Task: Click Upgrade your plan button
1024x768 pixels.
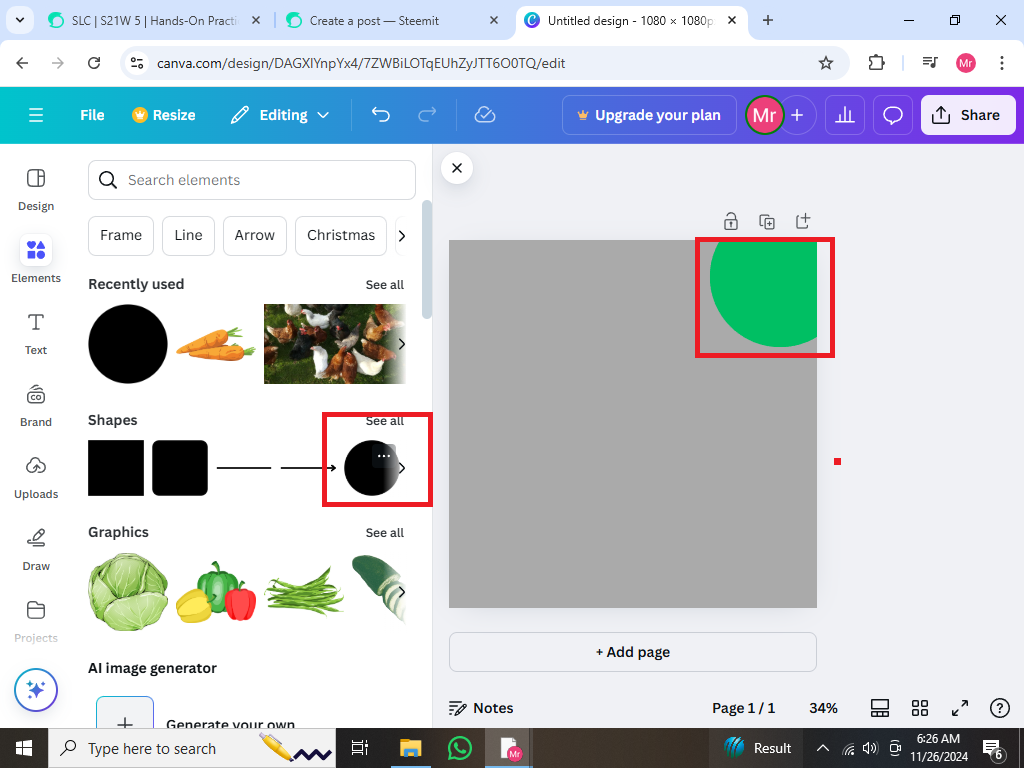Action: pyautogui.click(x=649, y=115)
